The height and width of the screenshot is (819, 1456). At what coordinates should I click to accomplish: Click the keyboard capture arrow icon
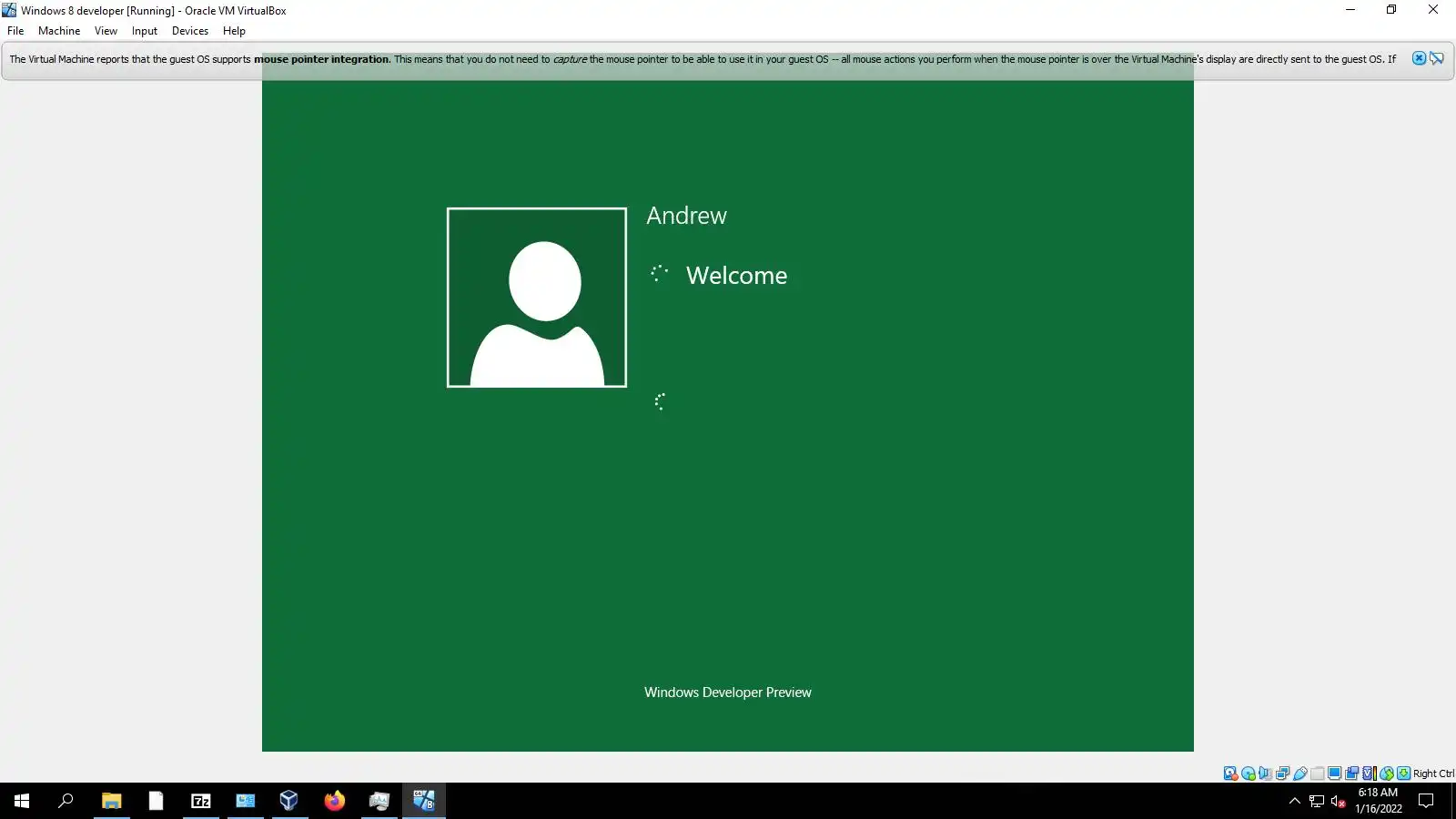point(1404,773)
